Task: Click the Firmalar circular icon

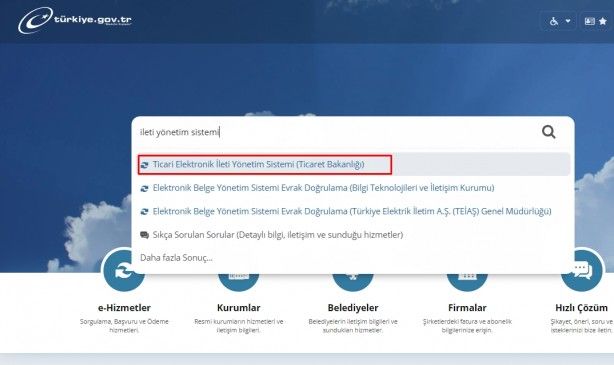Action: pyautogui.click(x=467, y=282)
